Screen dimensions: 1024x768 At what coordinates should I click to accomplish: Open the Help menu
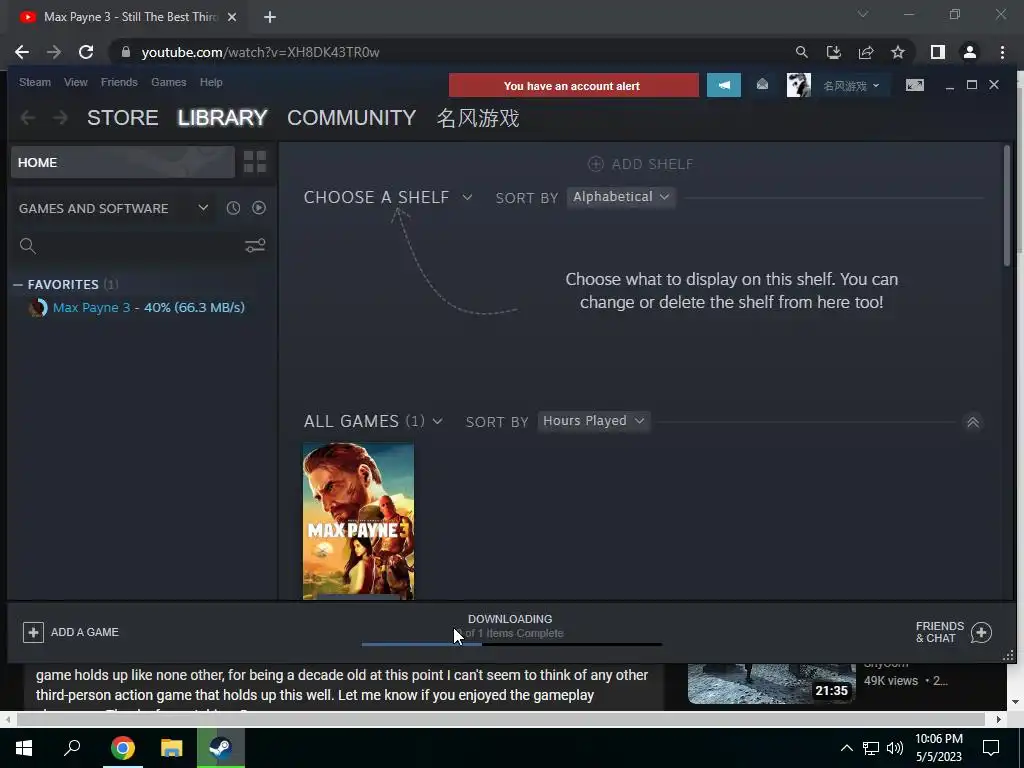coord(211,82)
